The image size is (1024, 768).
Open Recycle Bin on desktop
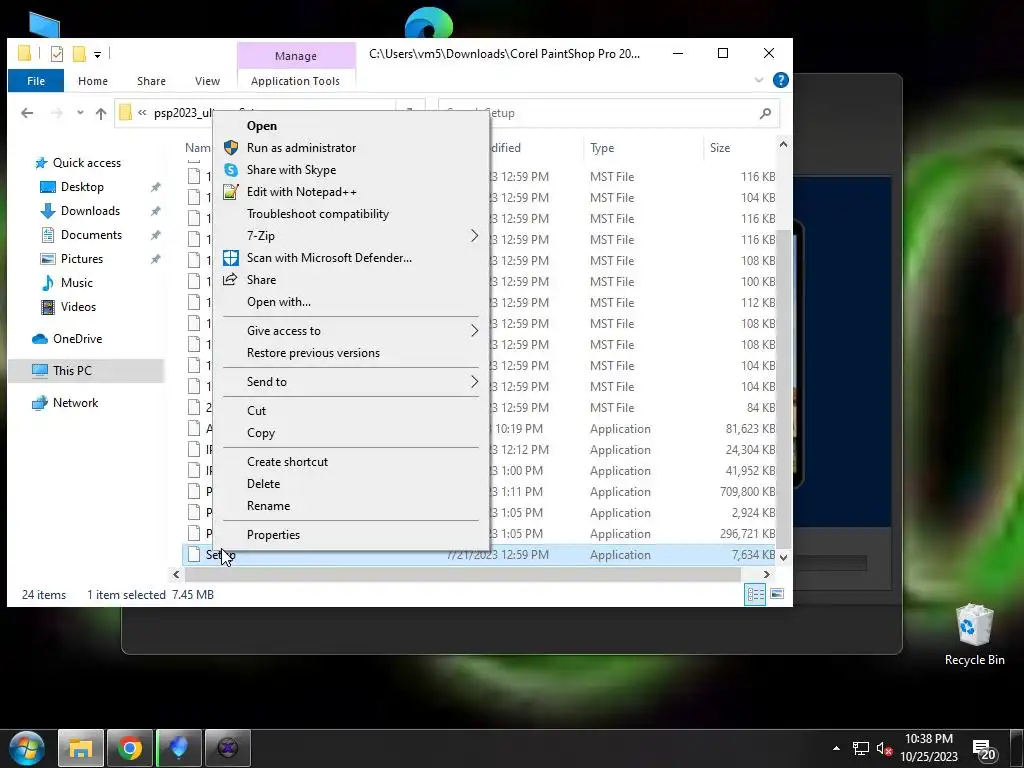click(x=974, y=635)
